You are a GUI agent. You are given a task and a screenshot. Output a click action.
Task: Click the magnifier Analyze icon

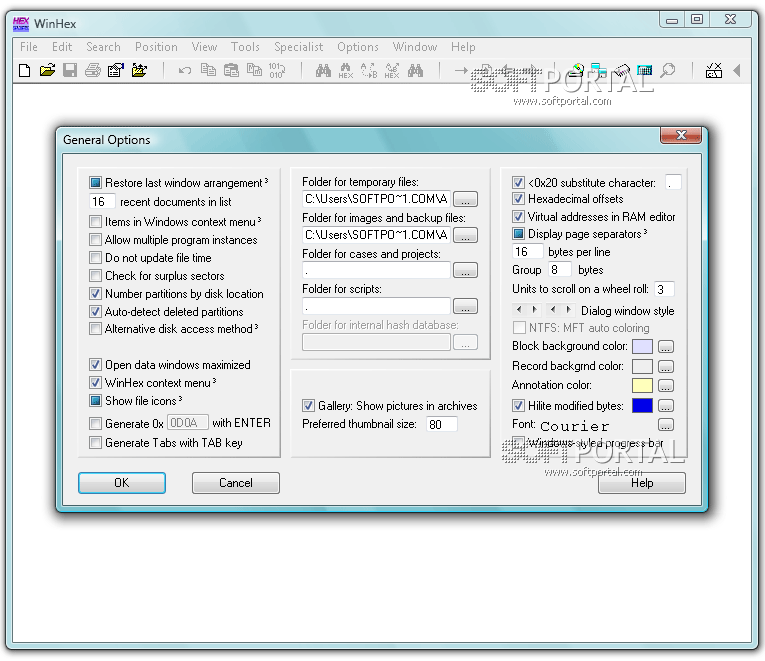(x=667, y=71)
